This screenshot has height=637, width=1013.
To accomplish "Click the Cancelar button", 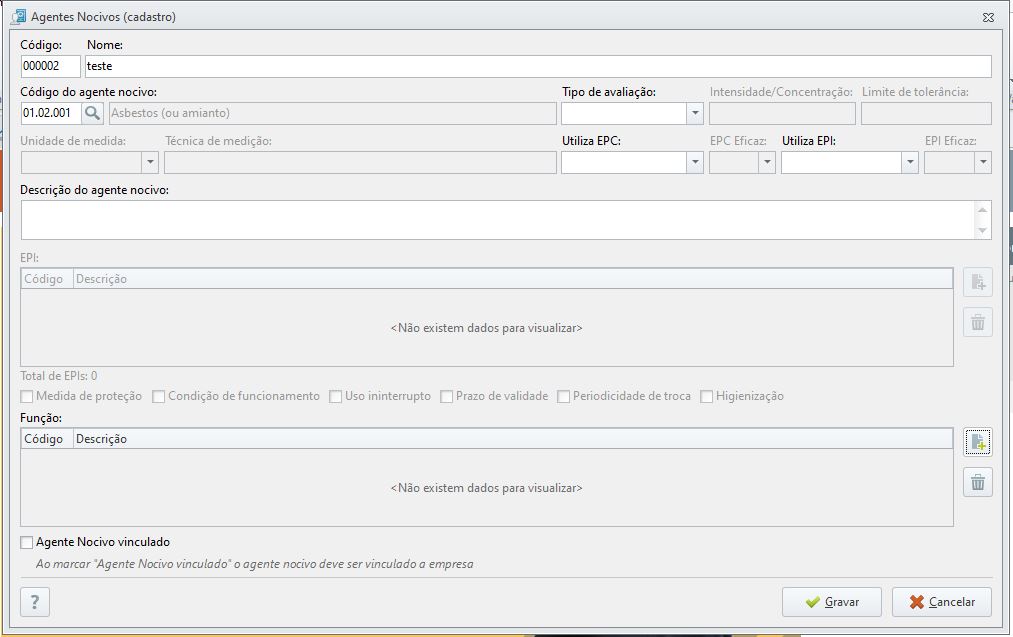I will pyautogui.click(x=942, y=602).
